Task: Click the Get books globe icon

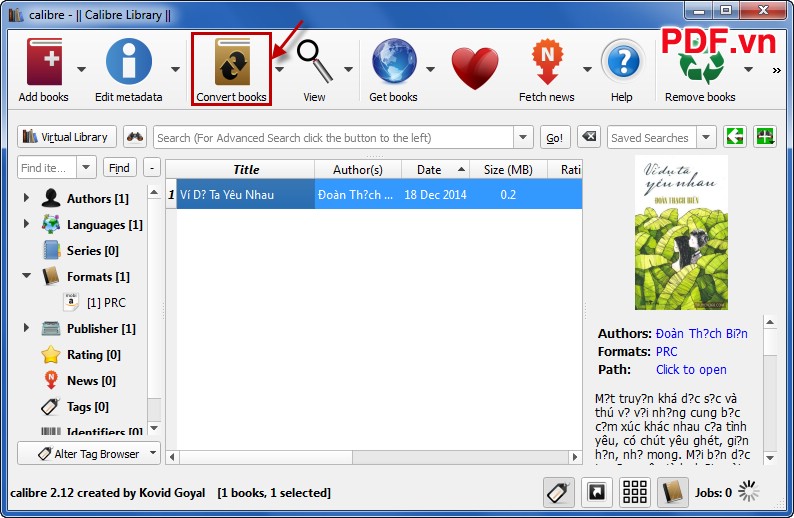Action: [x=394, y=62]
